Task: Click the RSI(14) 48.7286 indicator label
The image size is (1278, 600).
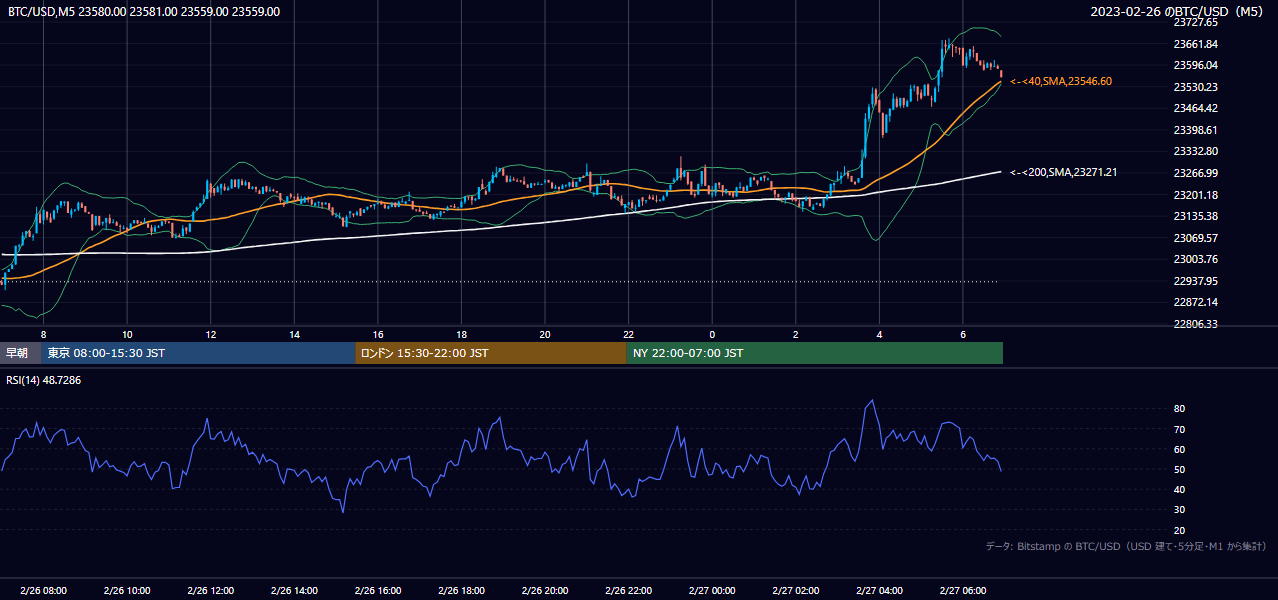Action: (44, 380)
